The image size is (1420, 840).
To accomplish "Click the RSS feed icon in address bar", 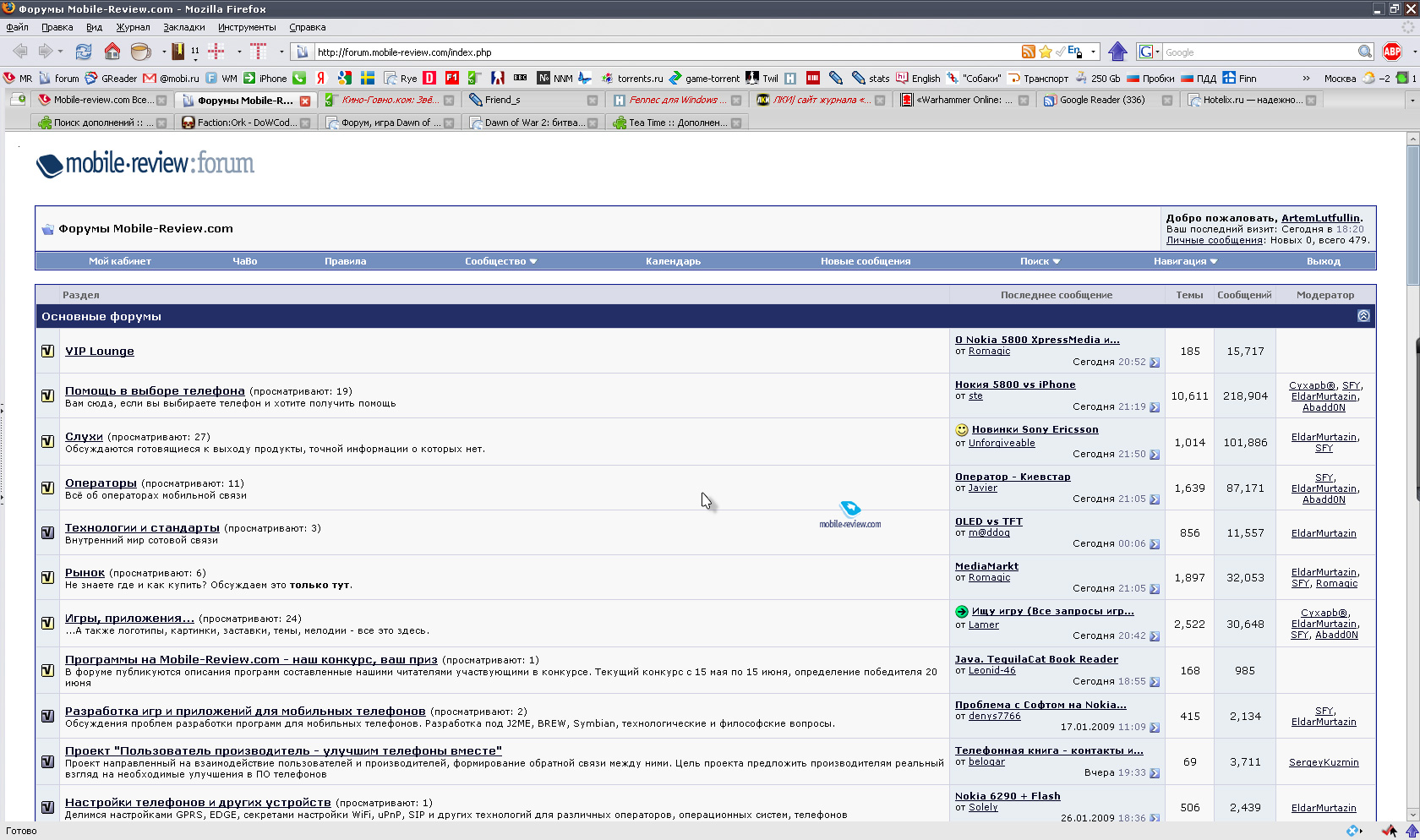I will tap(1028, 52).
